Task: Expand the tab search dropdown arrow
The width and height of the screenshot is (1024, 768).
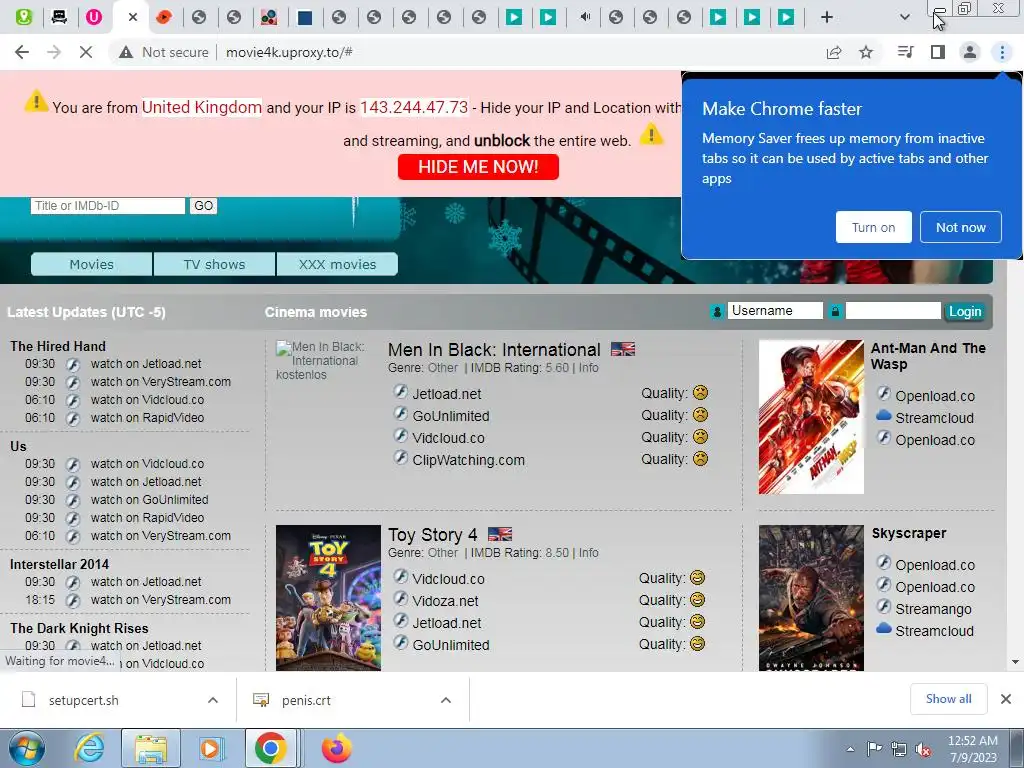Action: click(904, 17)
